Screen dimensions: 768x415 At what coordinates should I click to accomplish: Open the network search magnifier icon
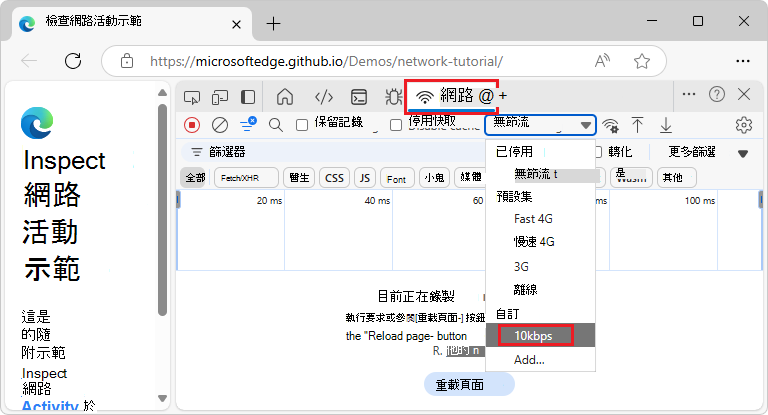click(276, 125)
